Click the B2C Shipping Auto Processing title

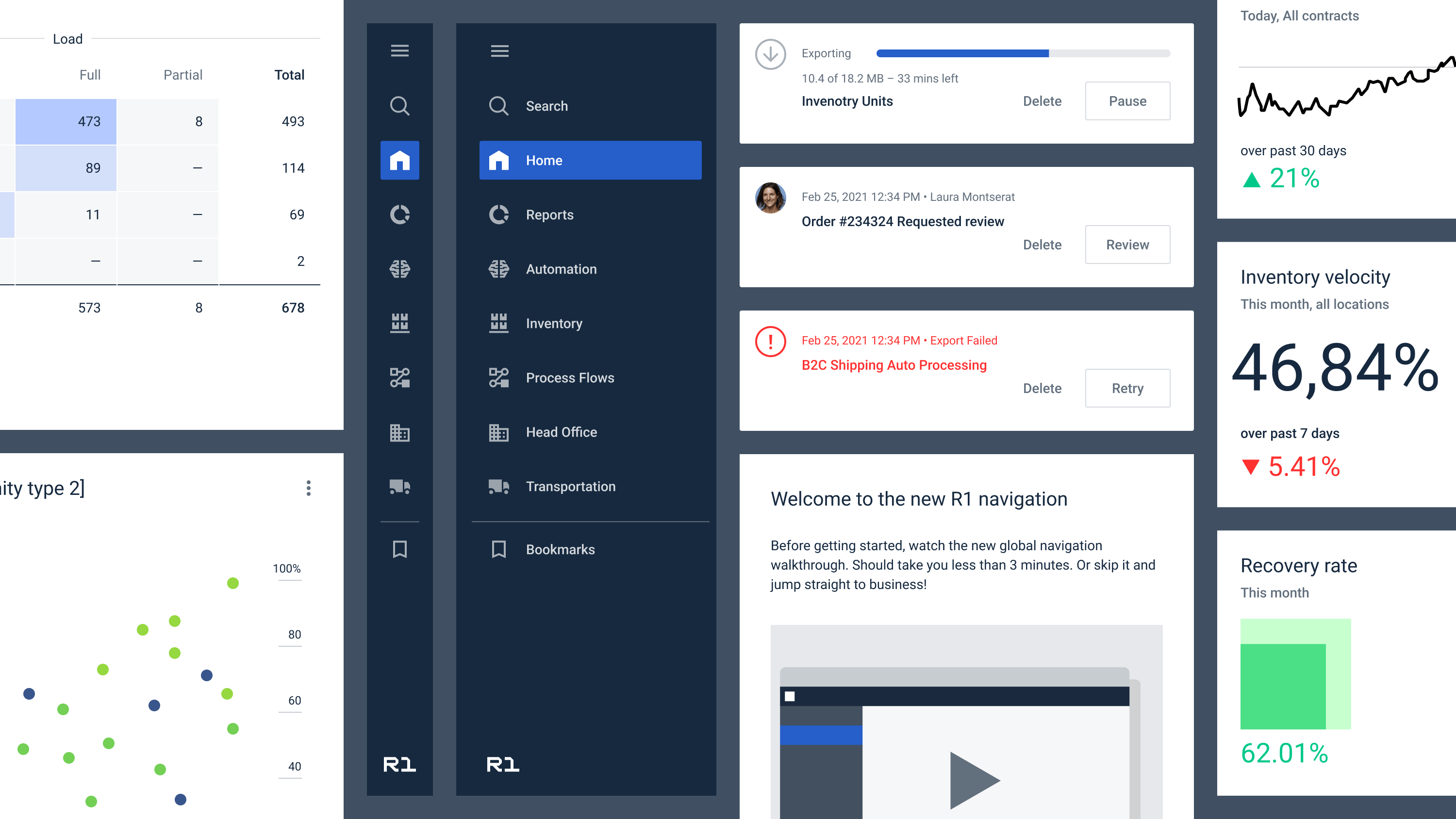point(894,365)
